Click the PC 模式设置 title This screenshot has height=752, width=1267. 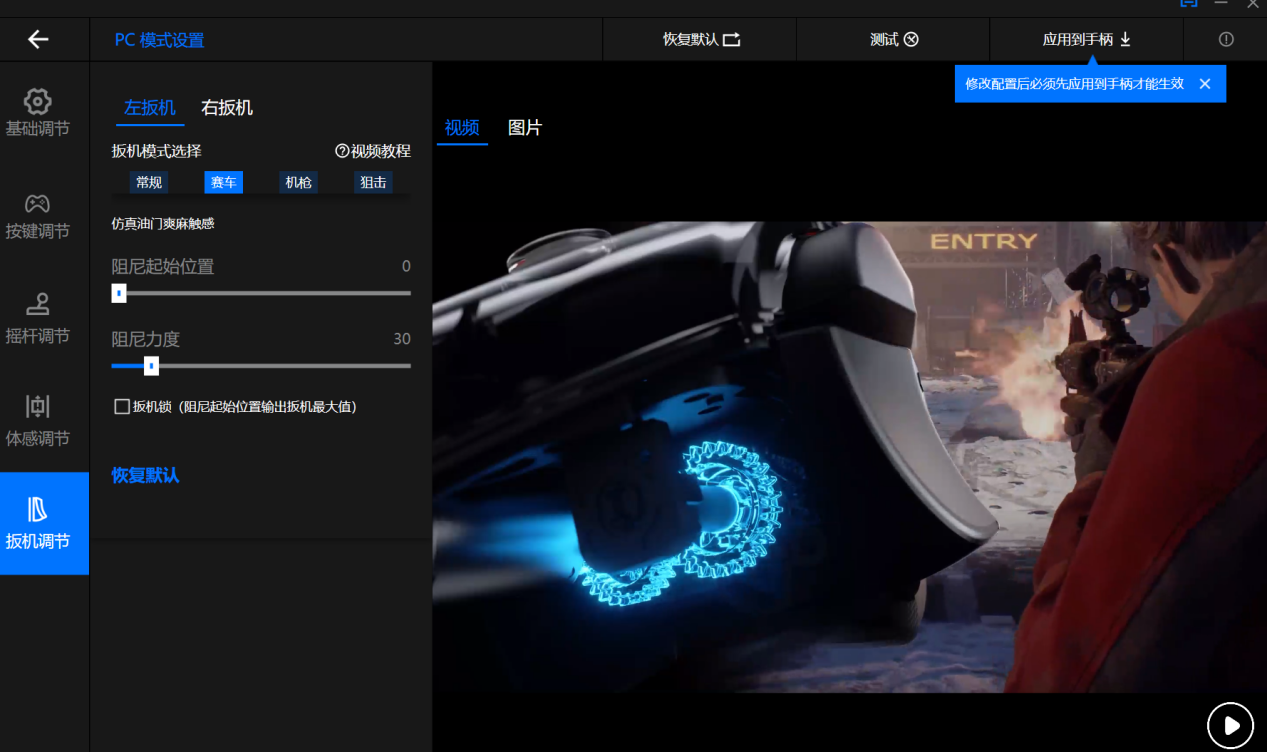pyautogui.click(x=159, y=41)
